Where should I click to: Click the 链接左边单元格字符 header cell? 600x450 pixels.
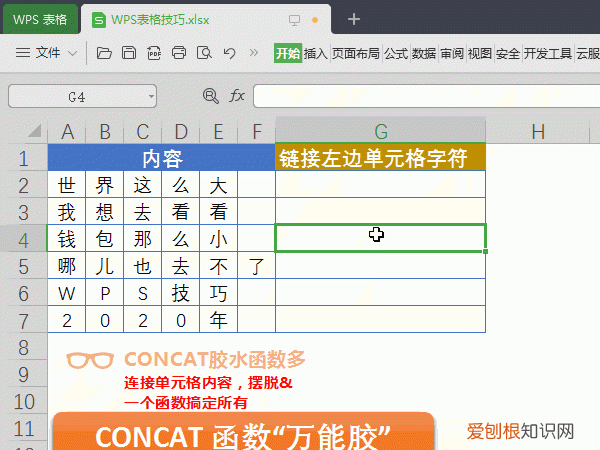[x=381, y=157]
